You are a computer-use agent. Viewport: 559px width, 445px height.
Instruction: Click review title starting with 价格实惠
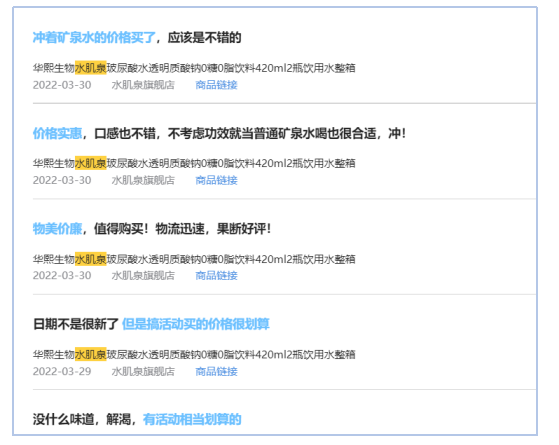(219, 133)
